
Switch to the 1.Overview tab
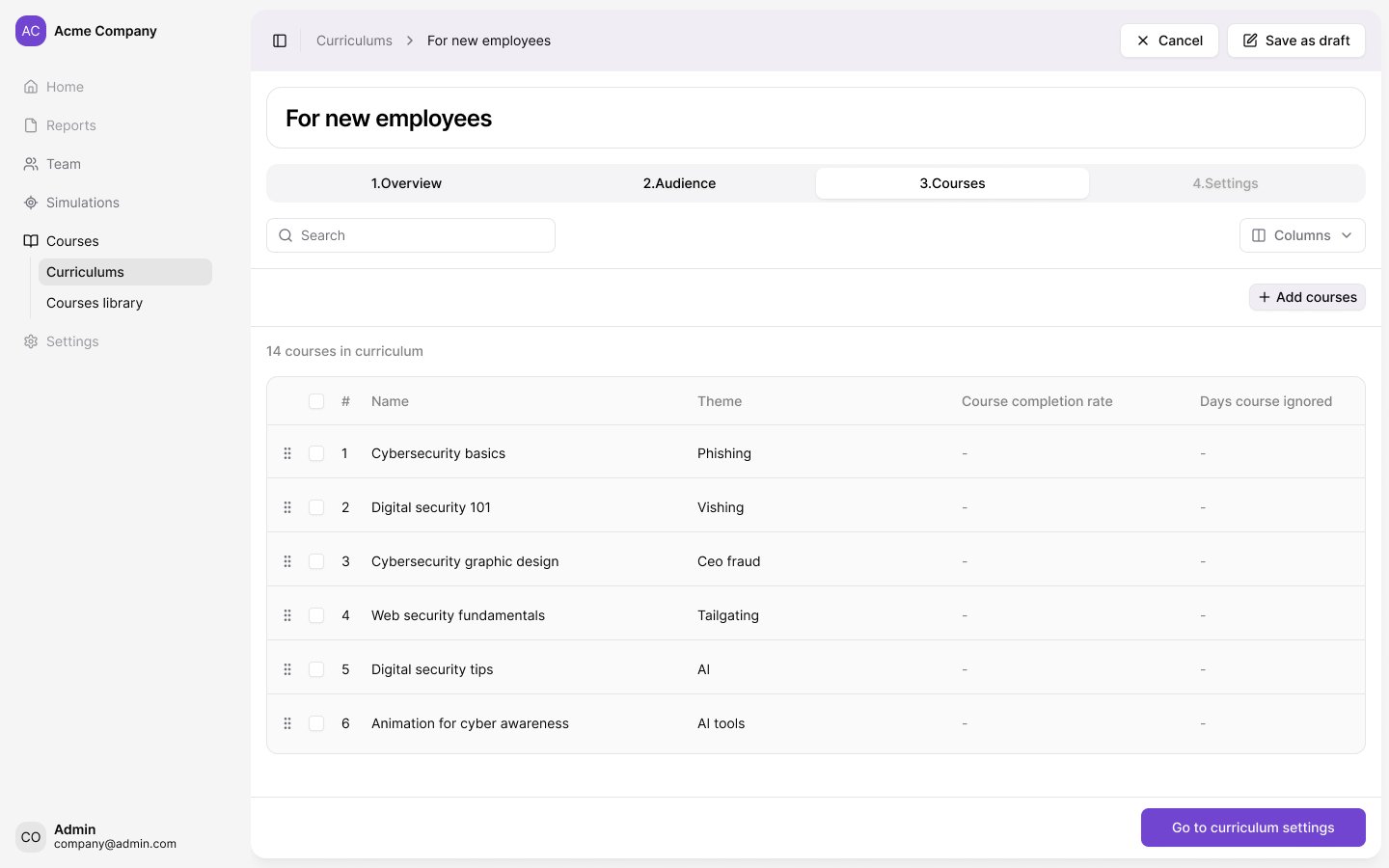(x=406, y=183)
